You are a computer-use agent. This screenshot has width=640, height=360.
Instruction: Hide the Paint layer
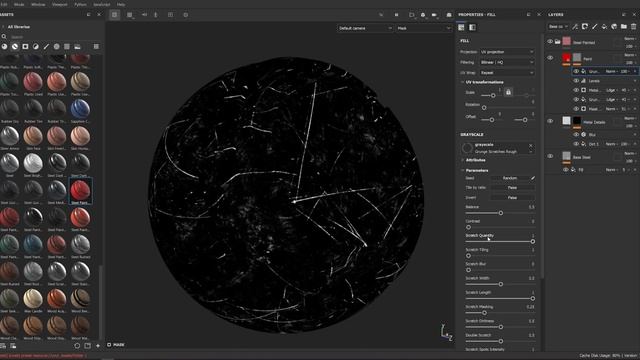pos(550,58)
